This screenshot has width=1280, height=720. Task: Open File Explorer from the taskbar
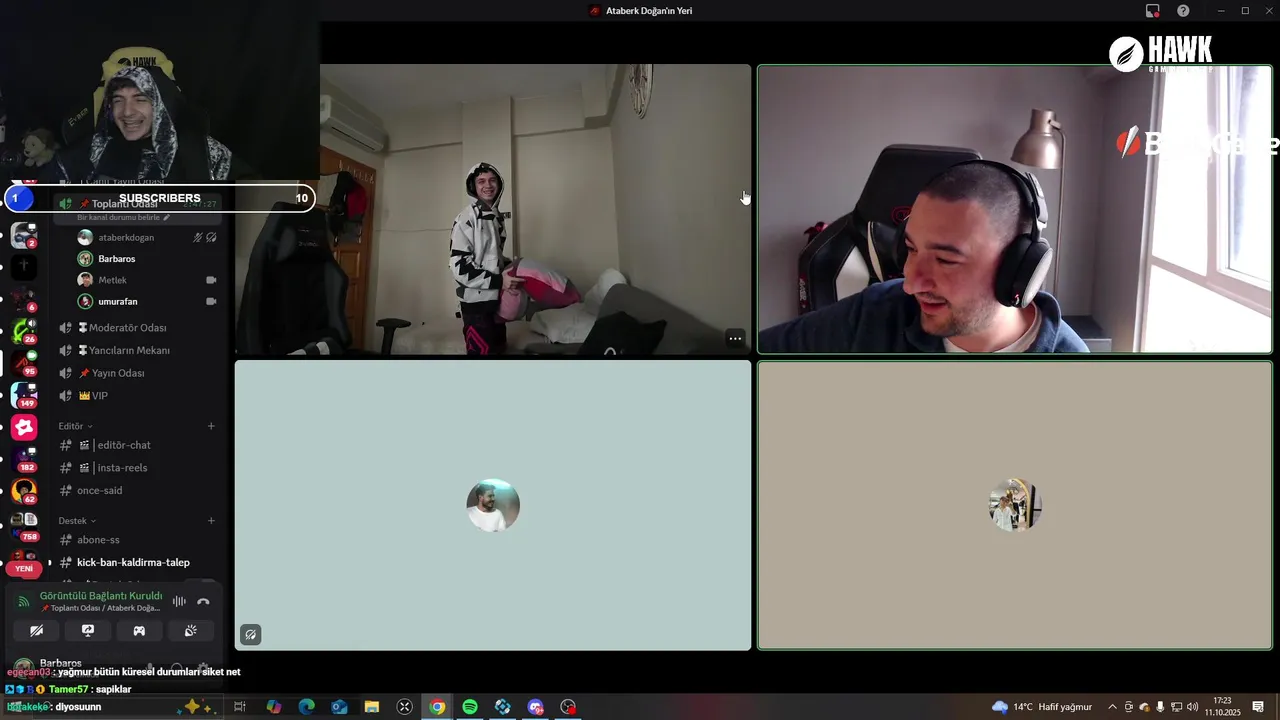(372, 707)
